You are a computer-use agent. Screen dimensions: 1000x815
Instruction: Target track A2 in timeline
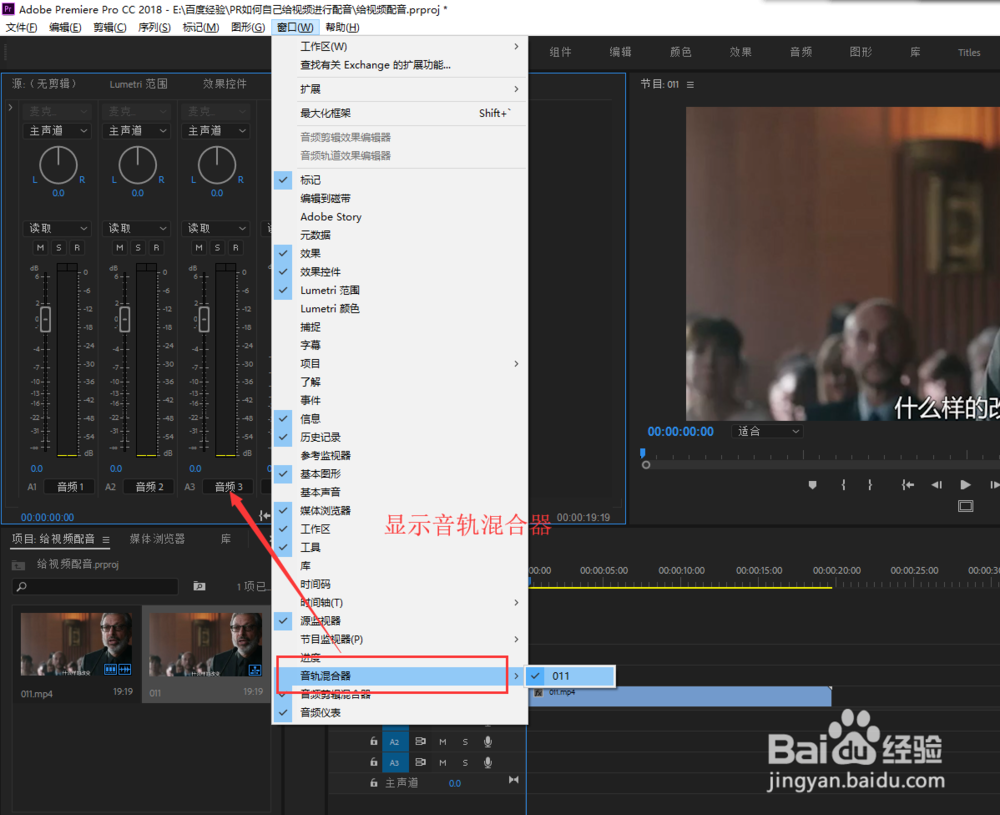click(x=394, y=742)
